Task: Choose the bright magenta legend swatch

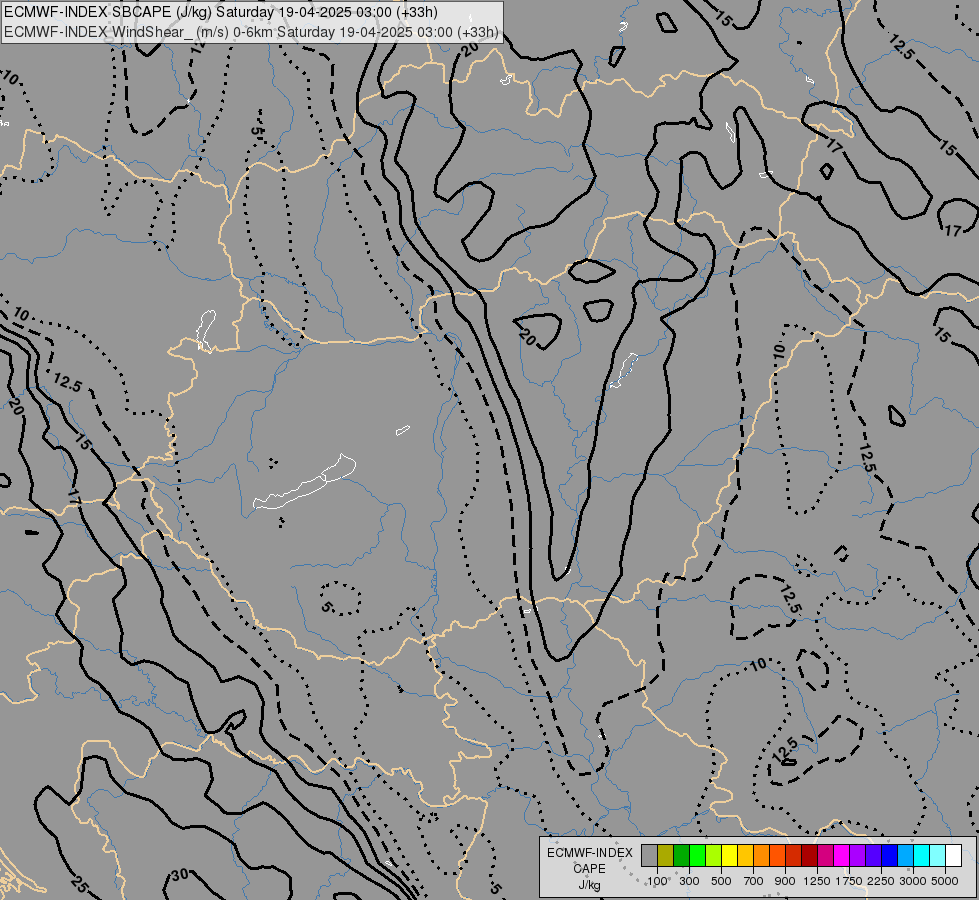Action: coord(841,855)
